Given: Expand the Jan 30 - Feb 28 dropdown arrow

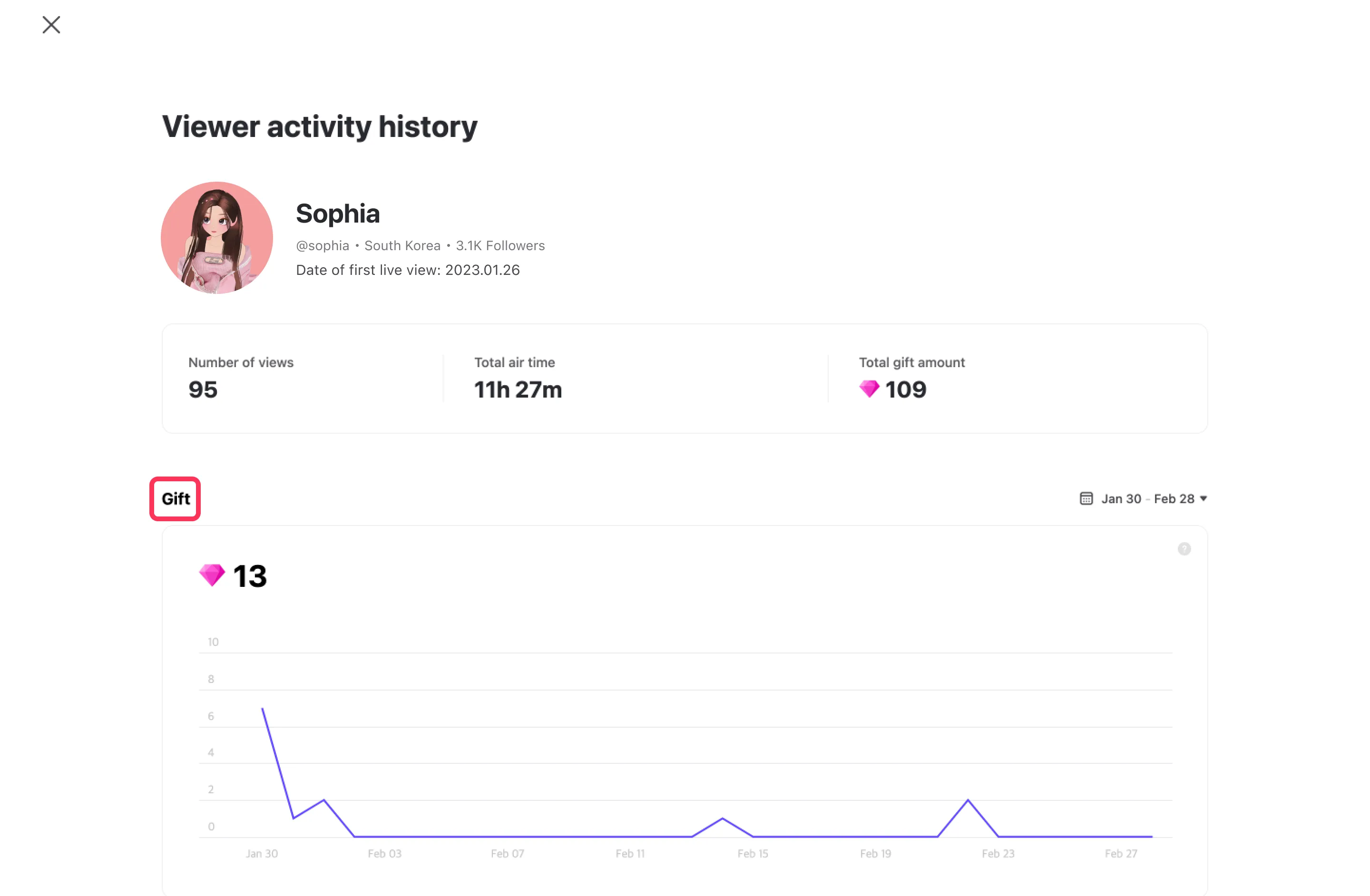Looking at the screenshot, I should [1203, 498].
